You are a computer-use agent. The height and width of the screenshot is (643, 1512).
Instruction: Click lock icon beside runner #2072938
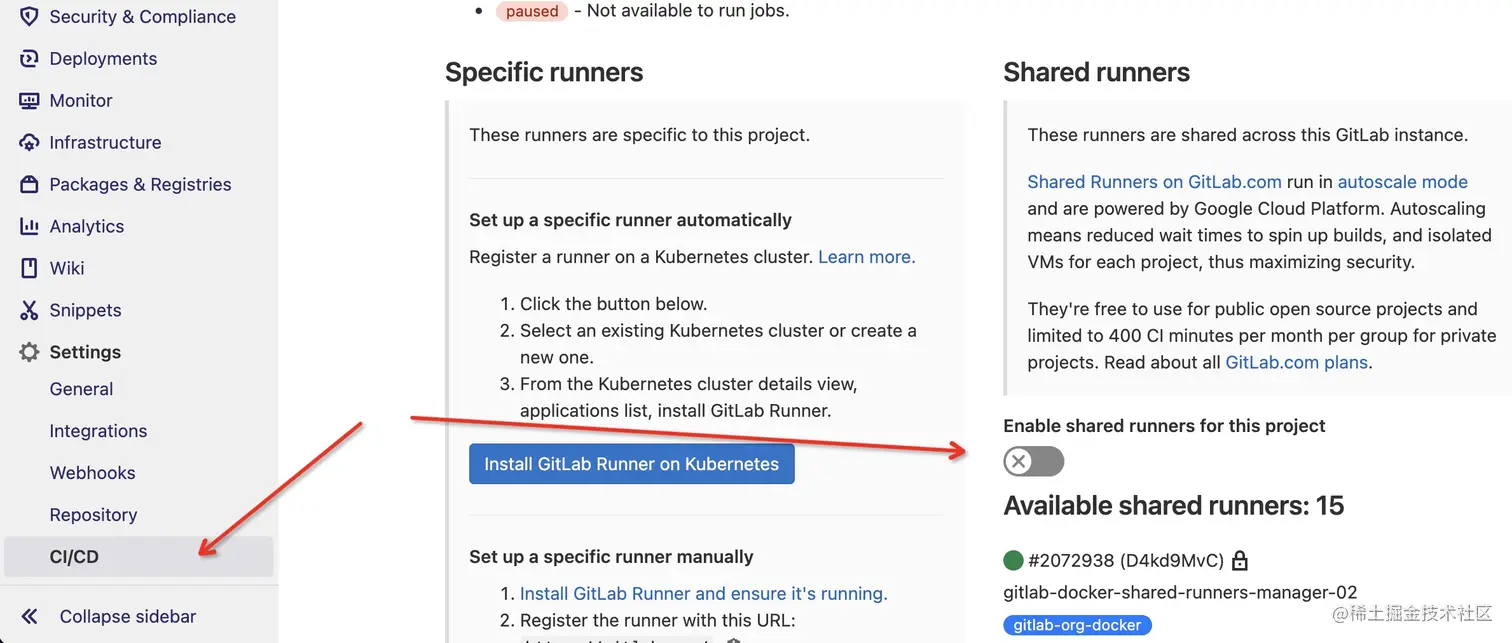click(x=1240, y=560)
